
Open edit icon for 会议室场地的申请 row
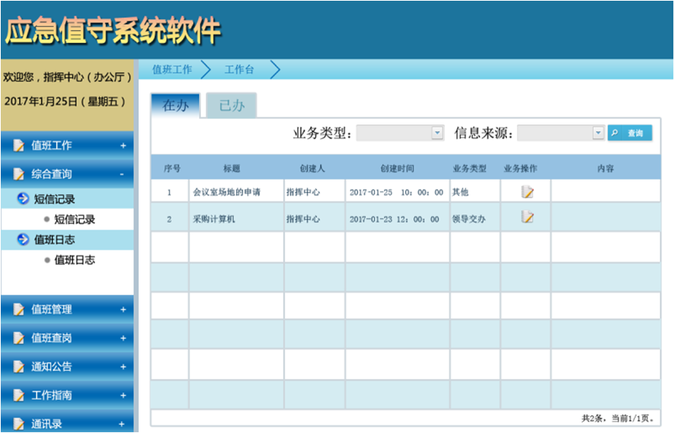[x=527, y=192]
